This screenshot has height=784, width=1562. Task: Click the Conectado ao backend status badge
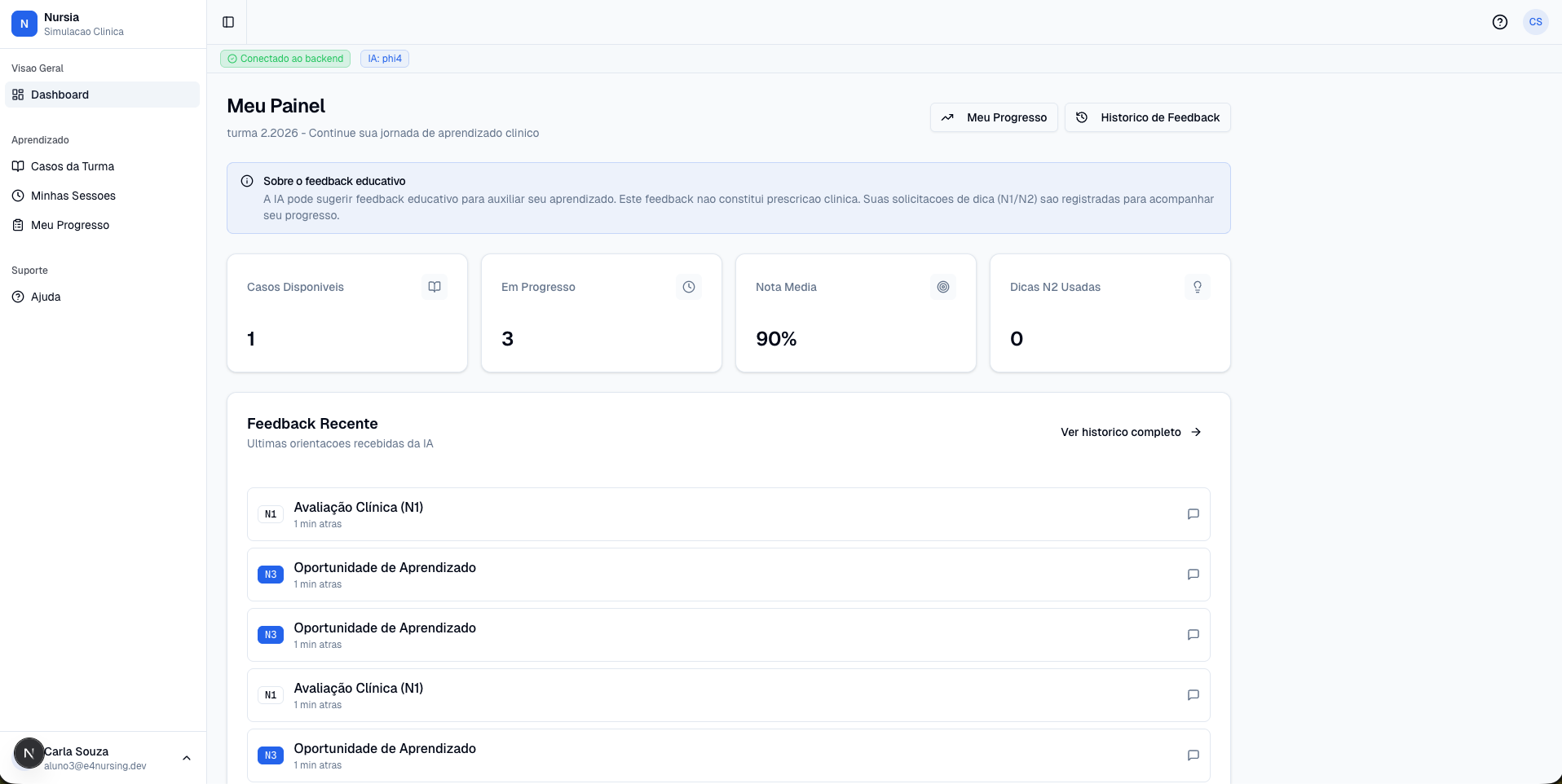pyautogui.click(x=285, y=59)
